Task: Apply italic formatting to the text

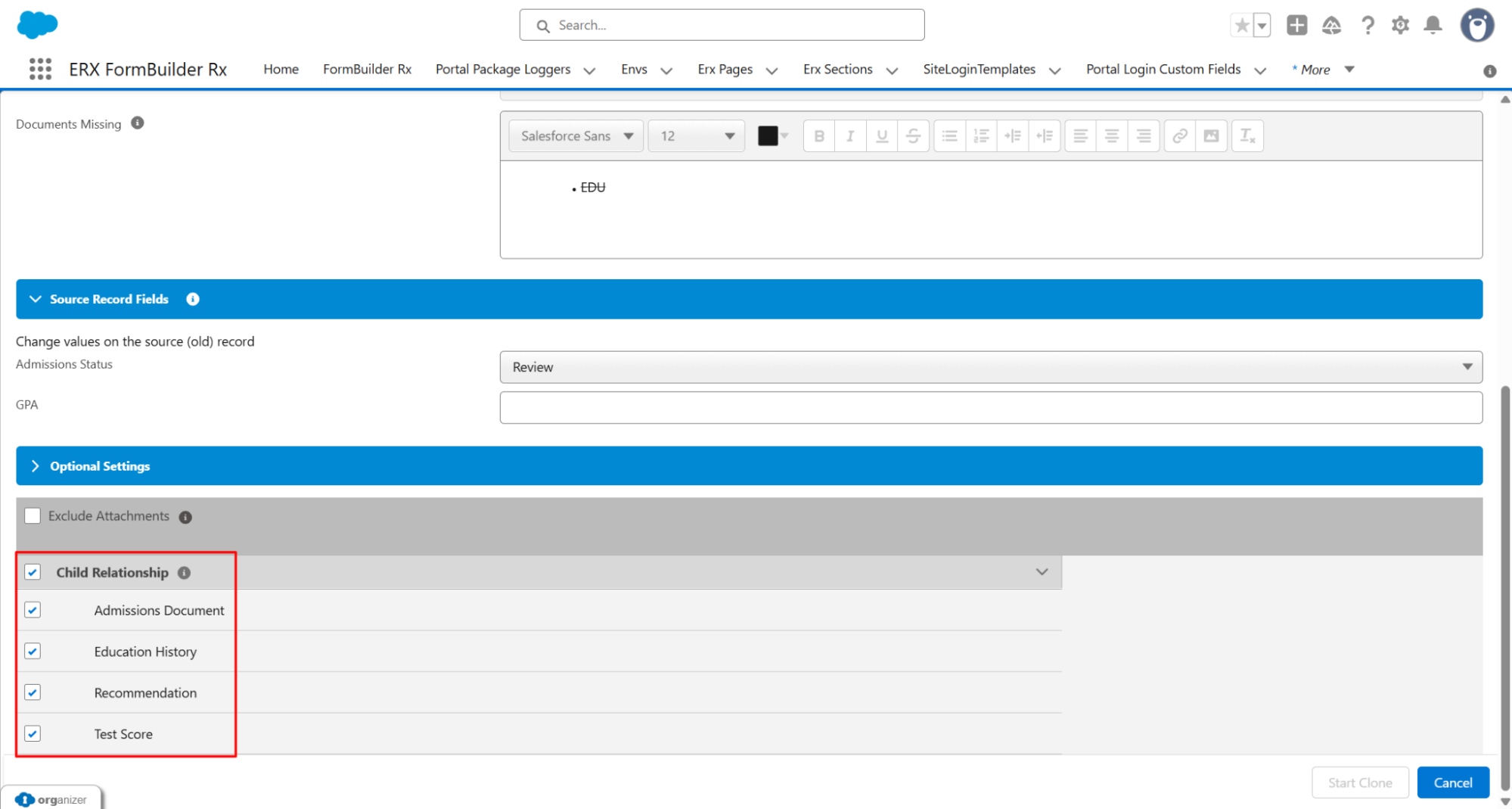Action: (850, 136)
